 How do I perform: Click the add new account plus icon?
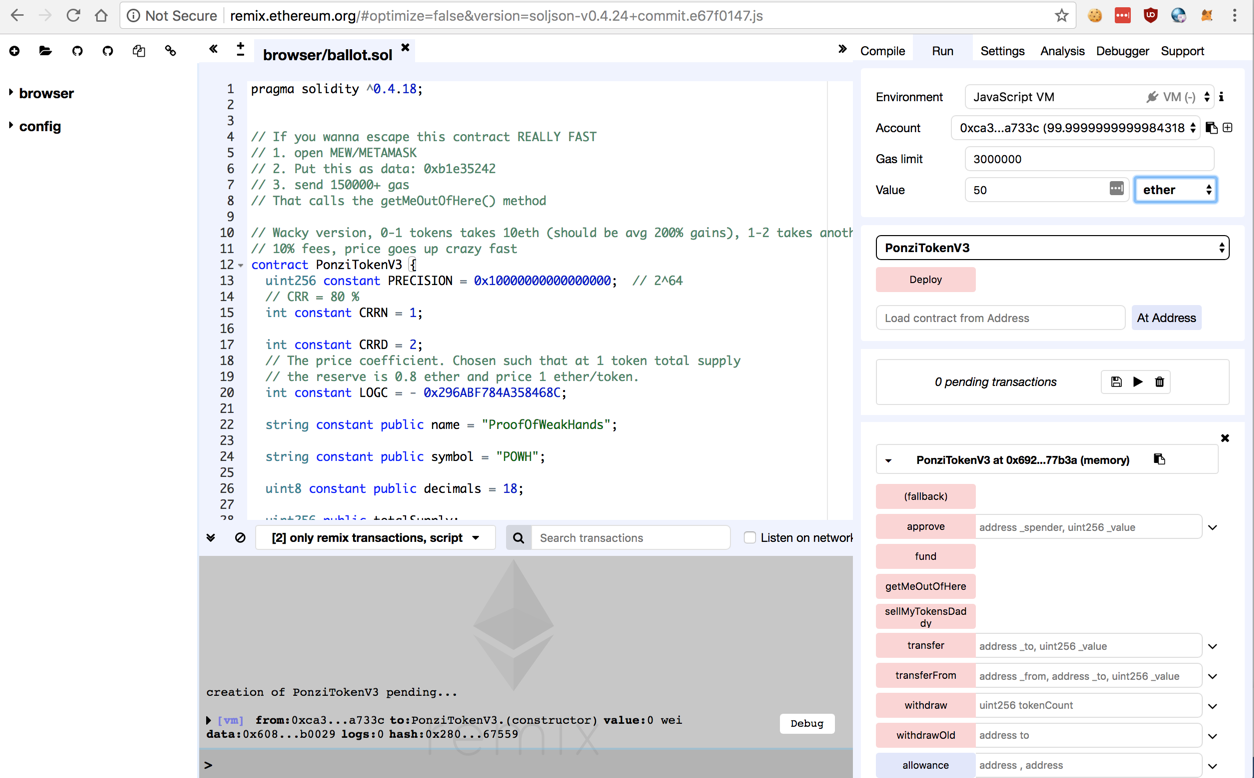pos(1228,128)
